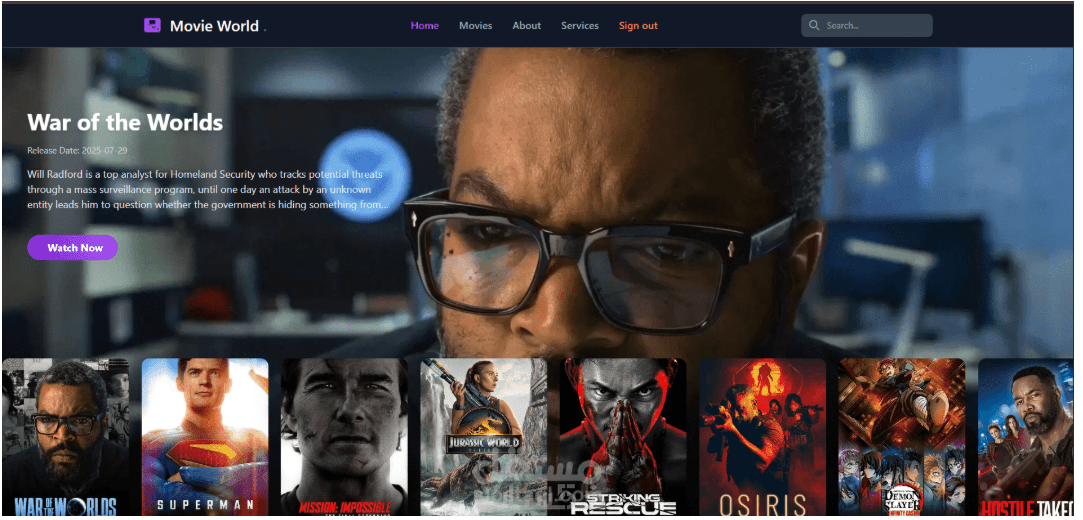Click the Movie World brand title

[x=214, y=26]
